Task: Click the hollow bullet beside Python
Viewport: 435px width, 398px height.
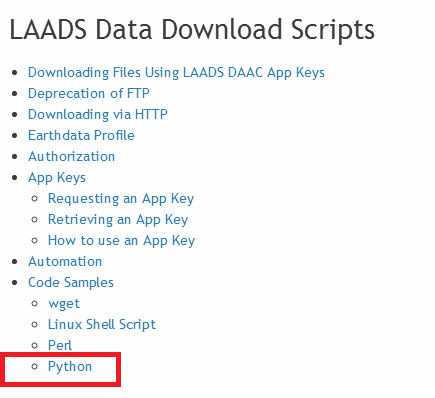Action: point(34,367)
